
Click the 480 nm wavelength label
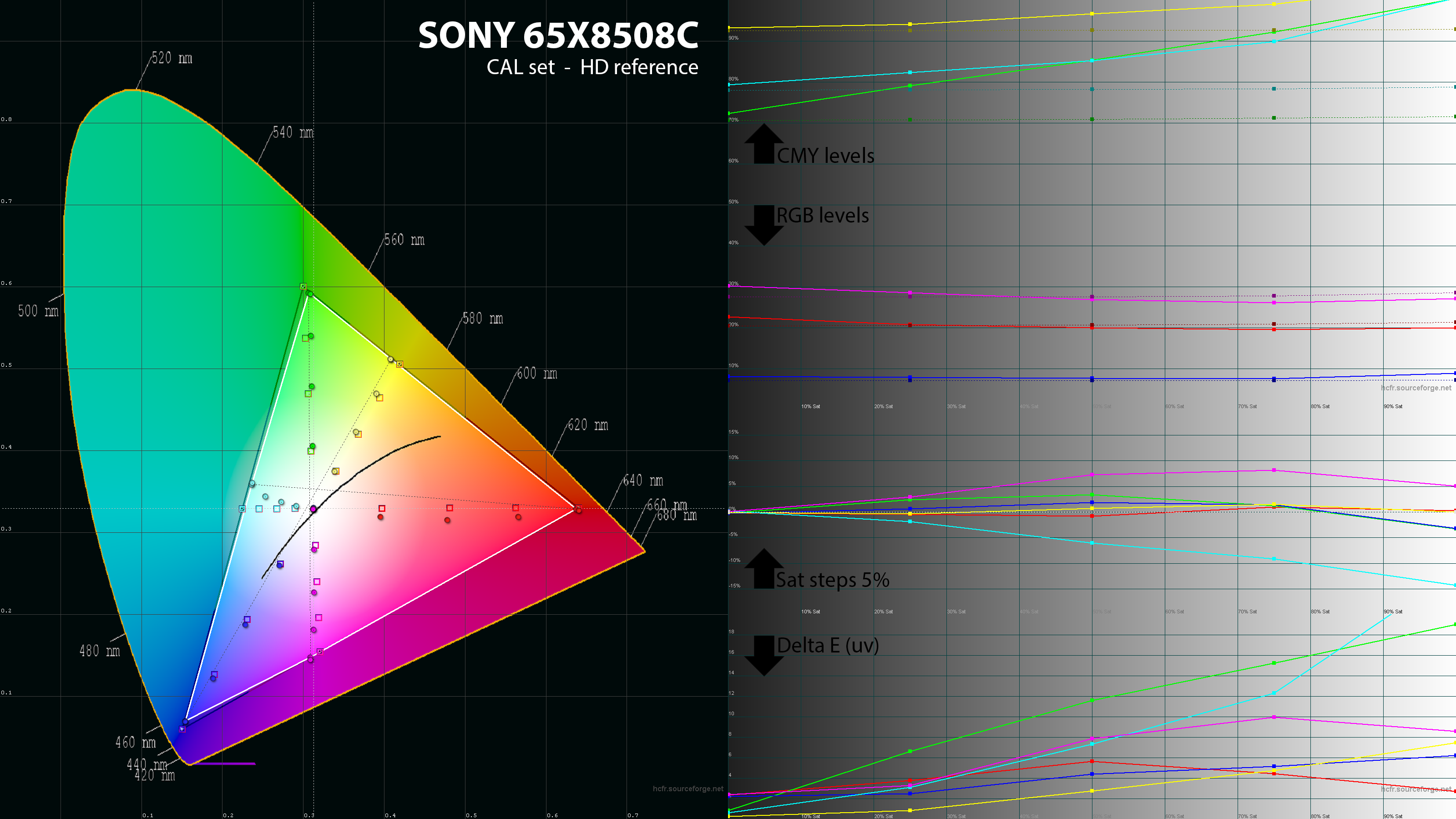click(x=100, y=651)
